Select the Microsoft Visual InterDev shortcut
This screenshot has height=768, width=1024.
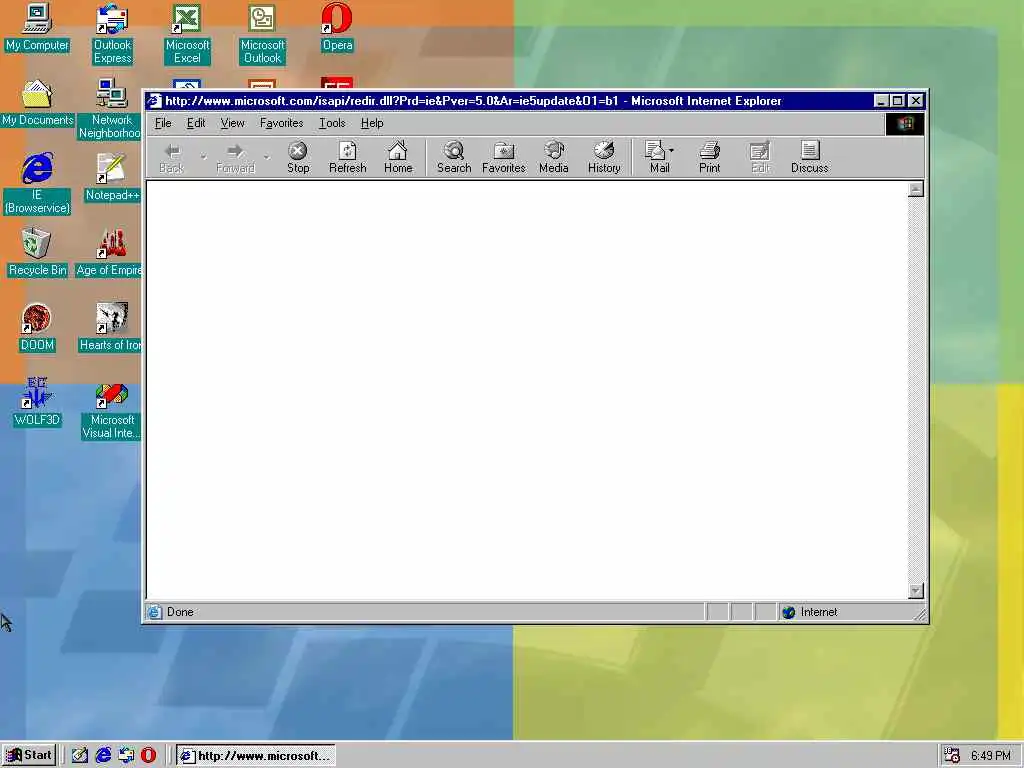112,412
